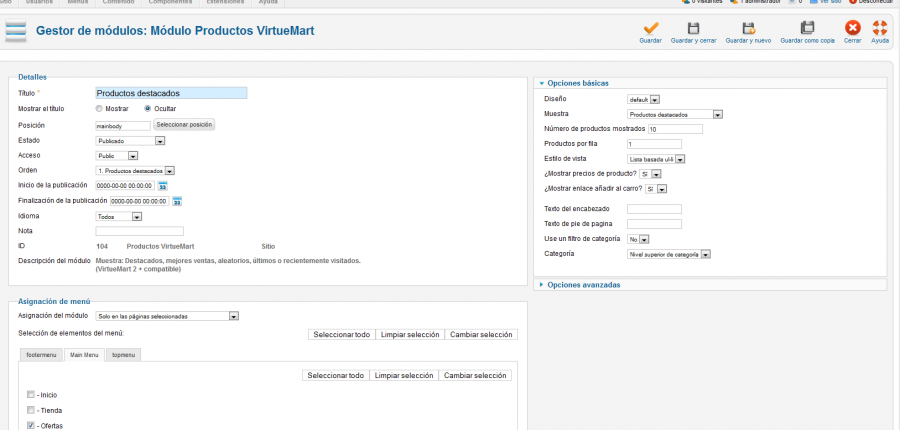The width and height of the screenshot is (900, 430).
Task: Click the Posición field showing mainbody
Action: (x=123, y=125)
